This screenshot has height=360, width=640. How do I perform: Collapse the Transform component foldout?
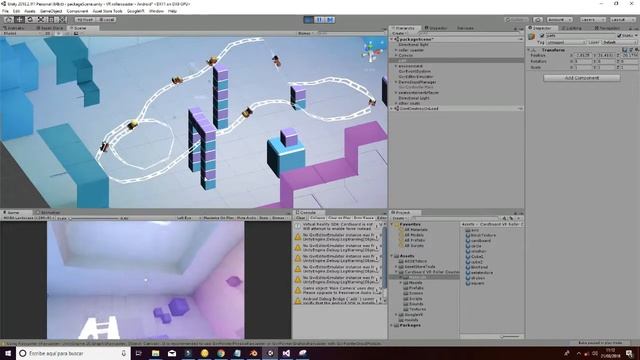tap(530, 49)
